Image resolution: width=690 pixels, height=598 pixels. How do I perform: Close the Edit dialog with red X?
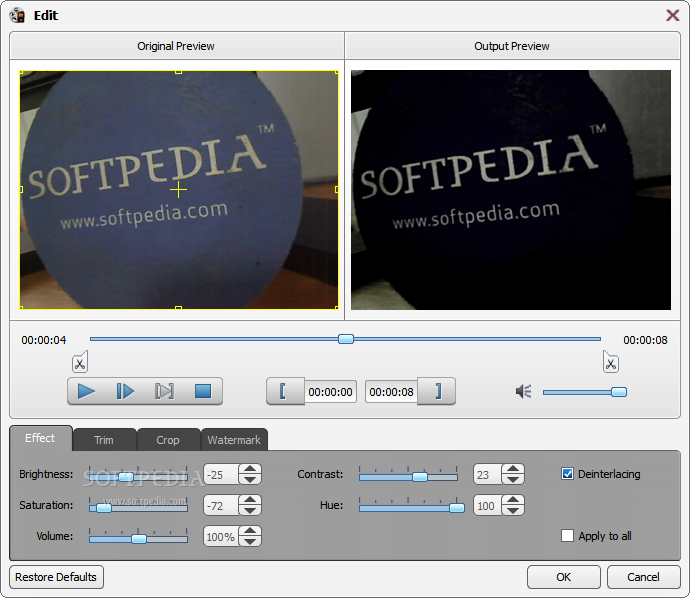coord(672,15)
